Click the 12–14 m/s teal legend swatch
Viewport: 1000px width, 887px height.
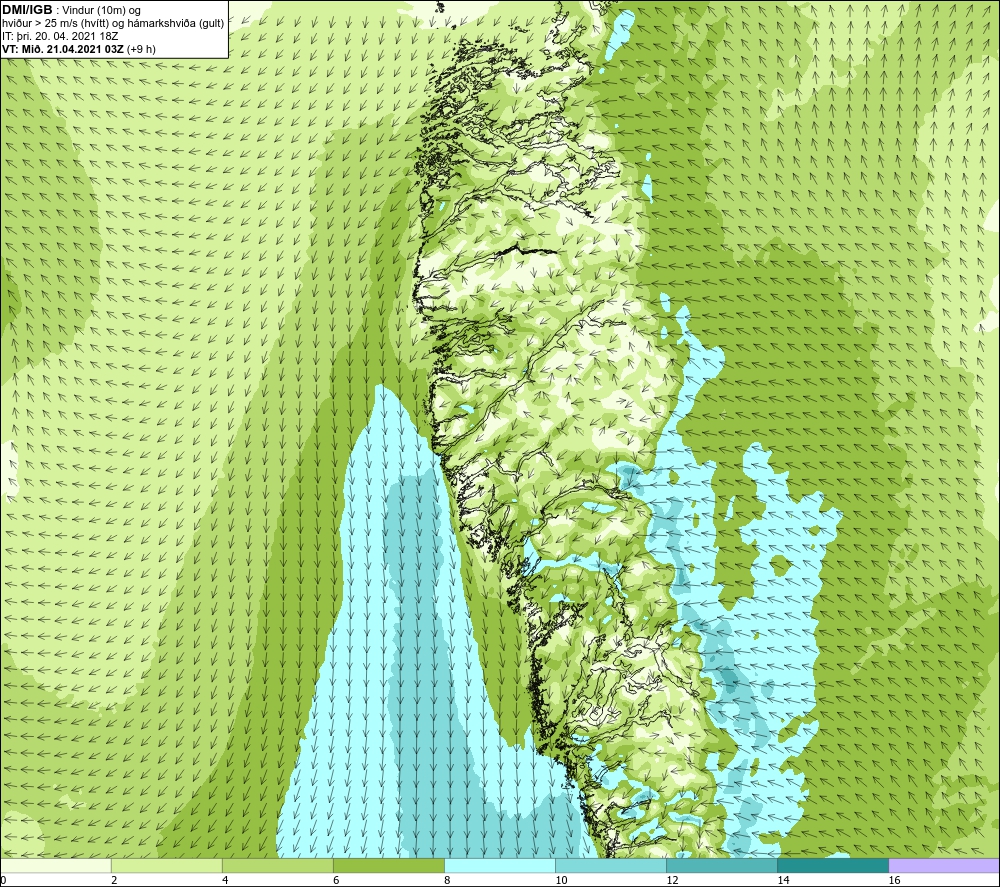point(721,865)
